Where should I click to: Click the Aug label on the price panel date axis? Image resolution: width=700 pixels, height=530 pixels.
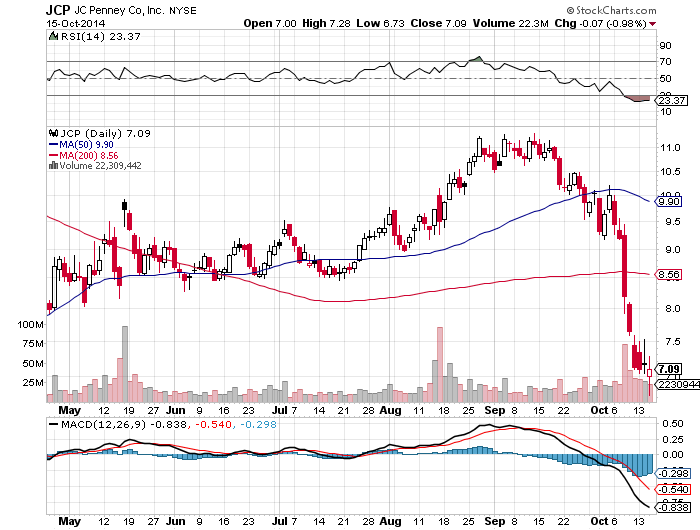[x=391, y=410]
